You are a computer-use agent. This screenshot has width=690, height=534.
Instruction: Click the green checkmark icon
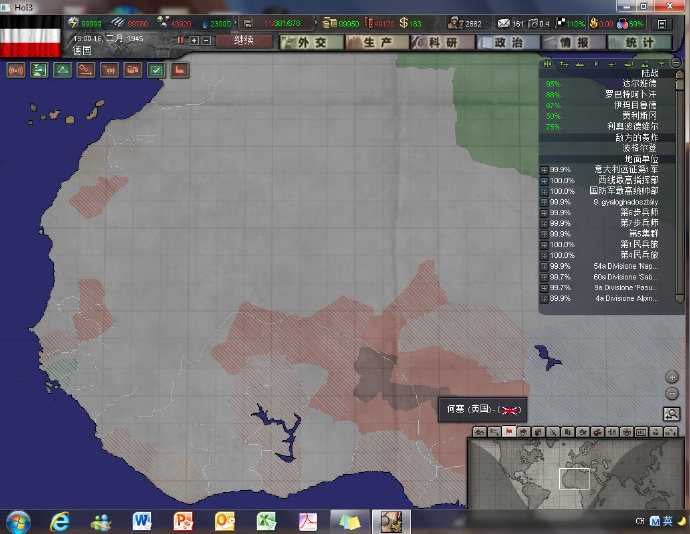pyautogui.click(x=156, y=70)
